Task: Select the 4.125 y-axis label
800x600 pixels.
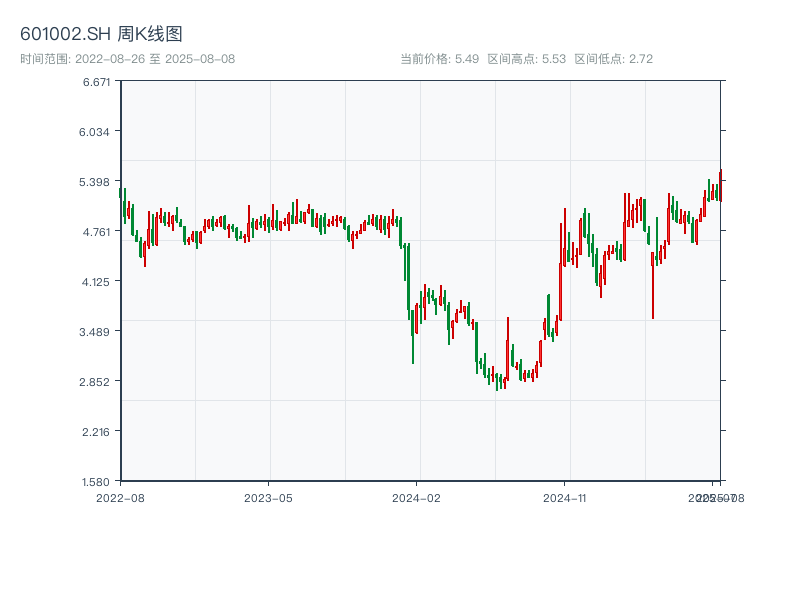Action: click(97, 282)
